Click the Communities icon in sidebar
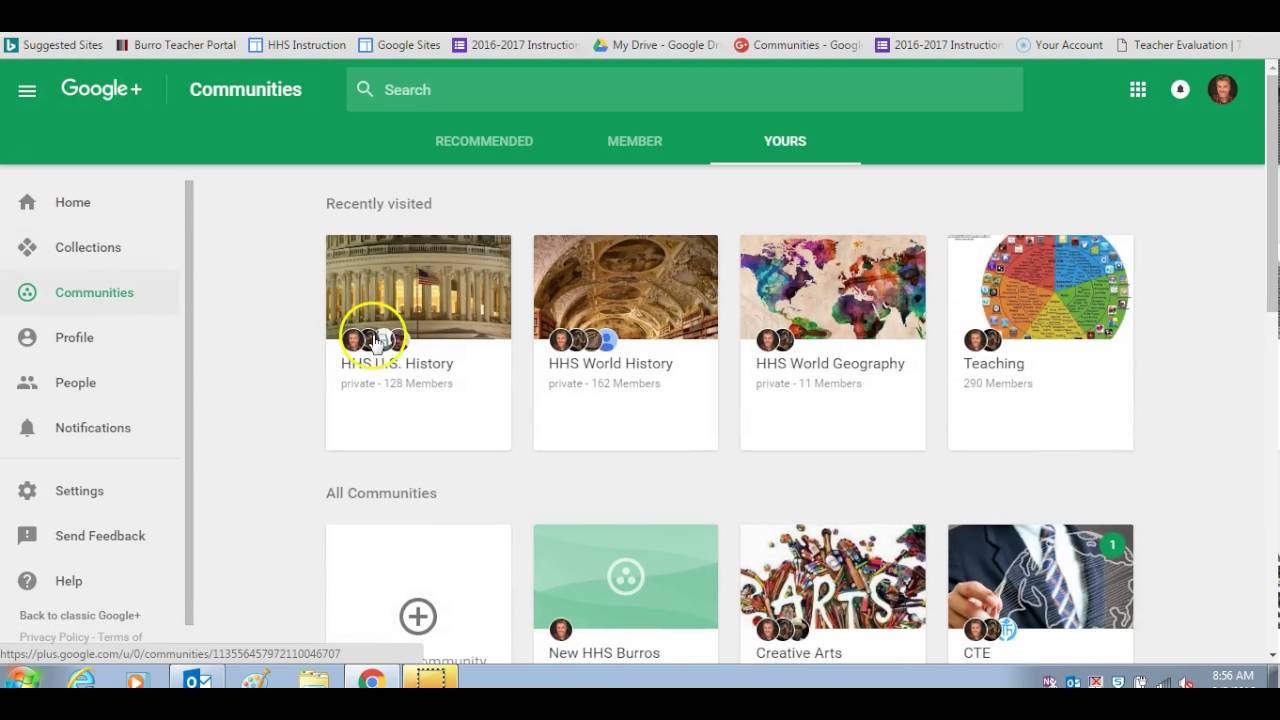This screenshot has width=1280, height=720. point(27,292)
